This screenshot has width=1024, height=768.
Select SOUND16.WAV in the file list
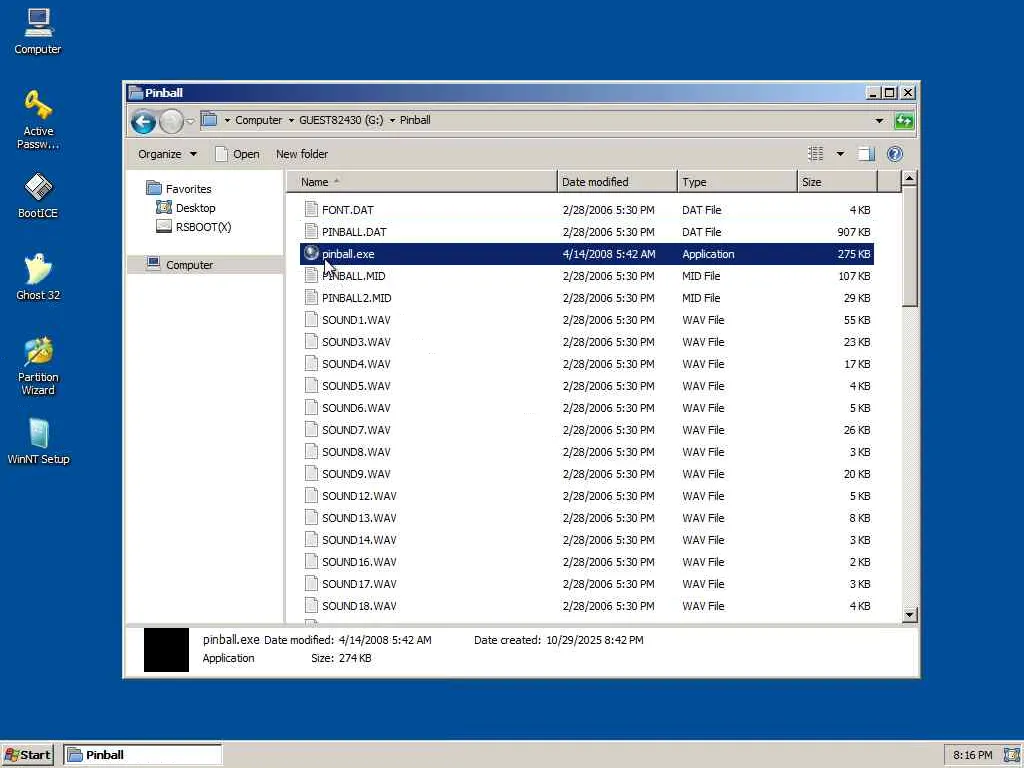359,562
